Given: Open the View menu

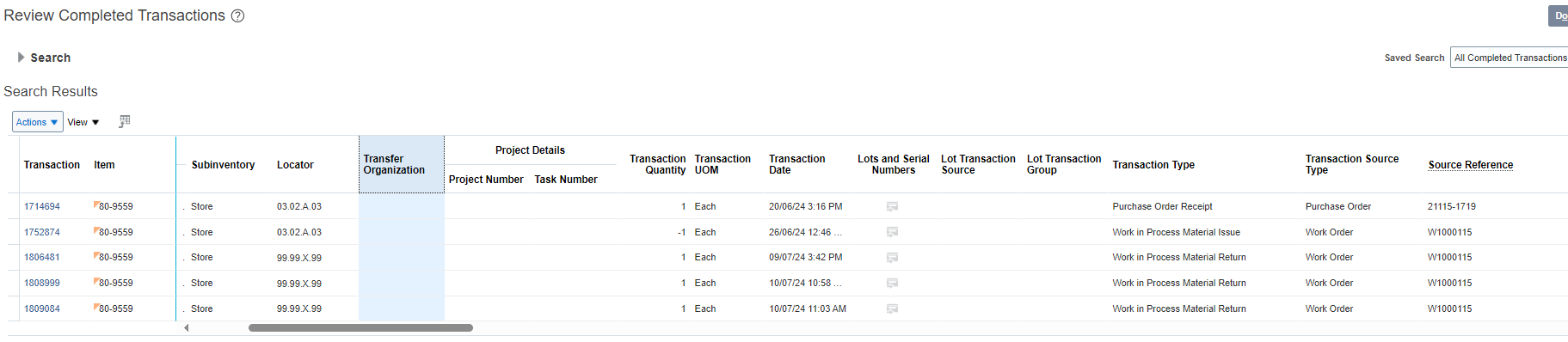Looking at the screenshot, I should pos(83,122).
